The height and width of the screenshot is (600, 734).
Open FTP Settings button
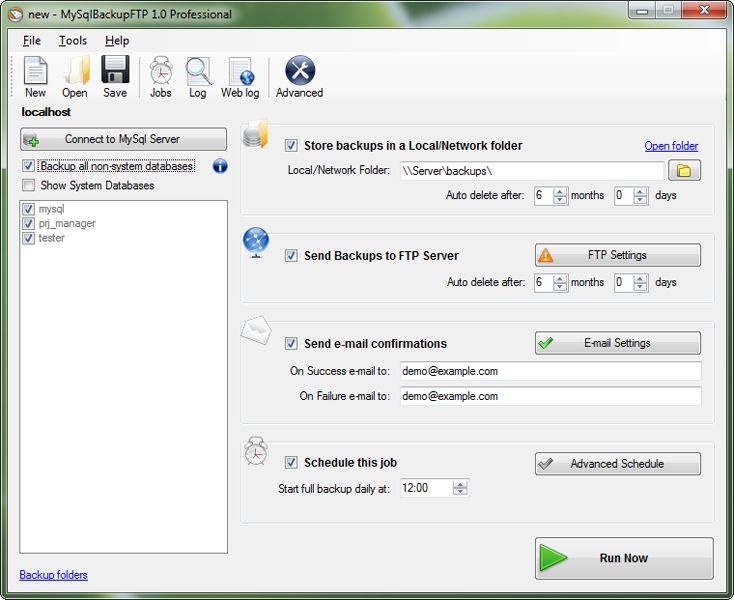pos(618,255)
